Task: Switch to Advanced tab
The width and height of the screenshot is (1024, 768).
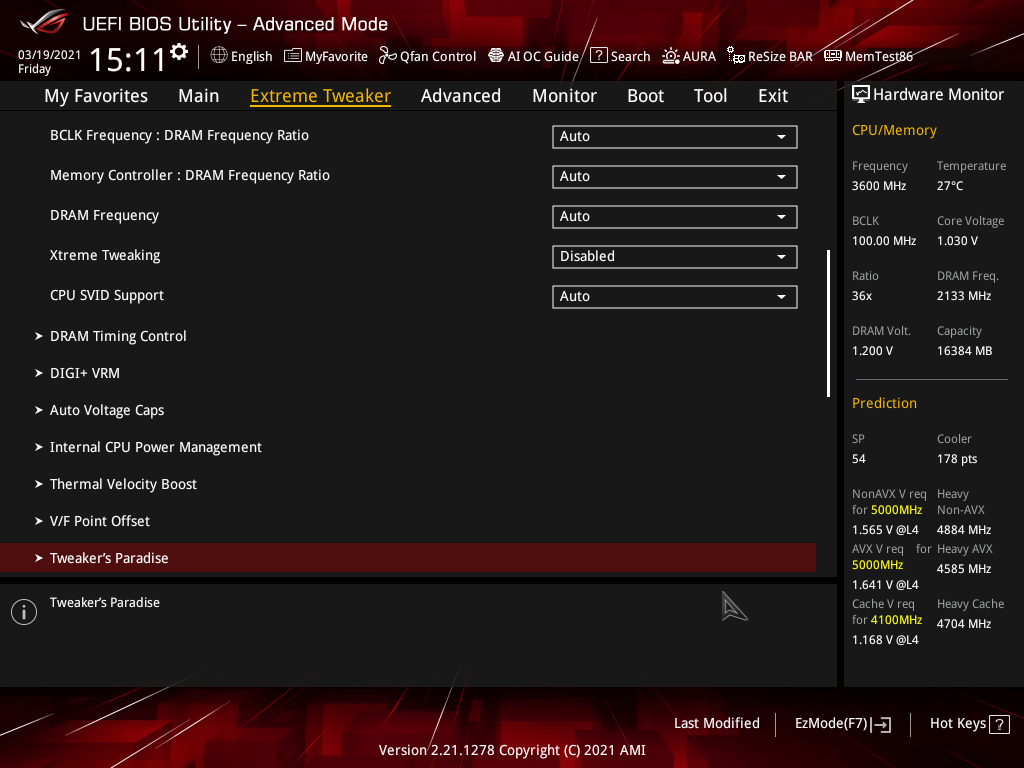Action: [x=461, y=96]
